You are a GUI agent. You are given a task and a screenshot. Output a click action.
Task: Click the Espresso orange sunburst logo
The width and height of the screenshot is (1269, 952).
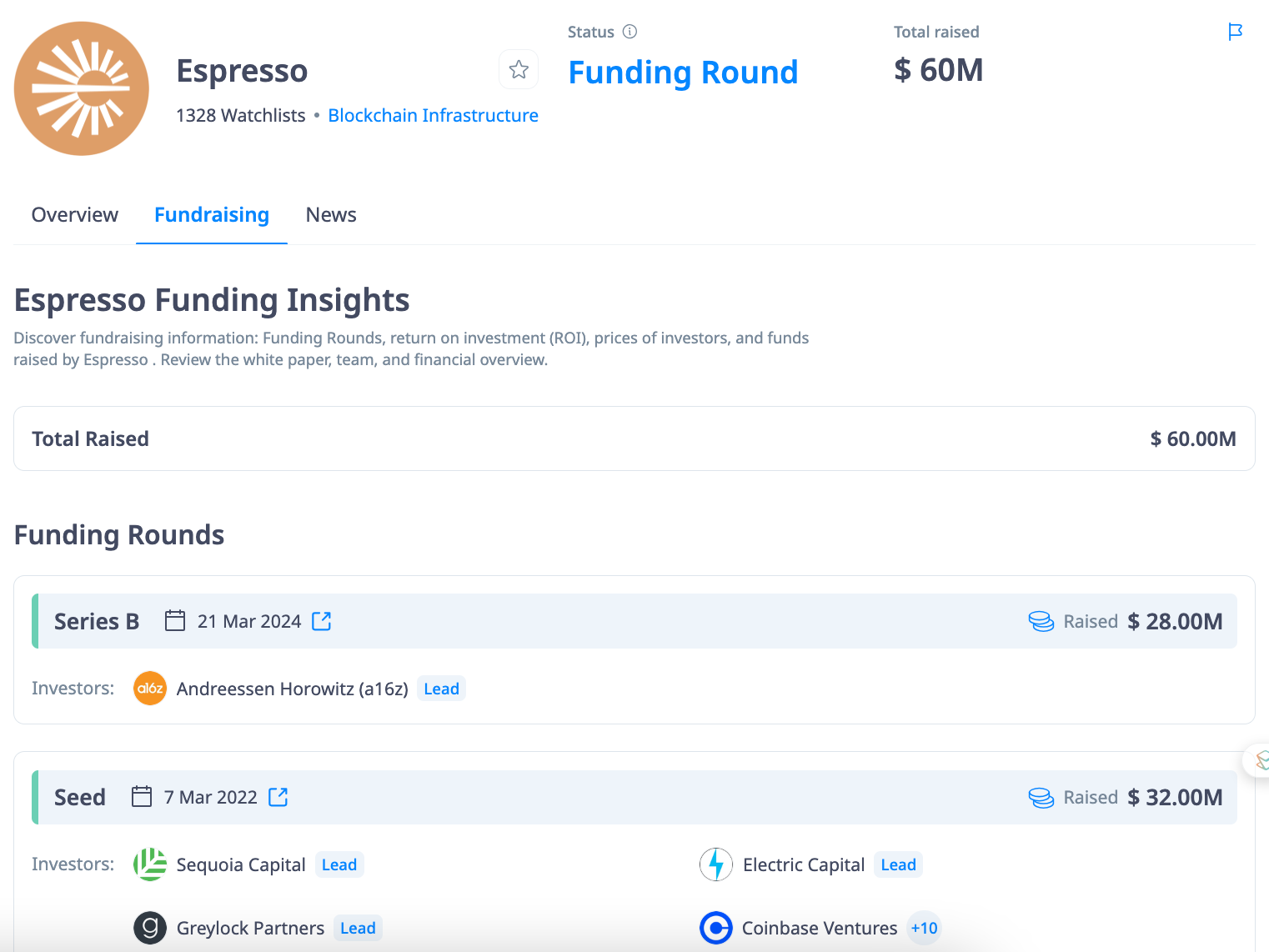click(x=82, y=88)
